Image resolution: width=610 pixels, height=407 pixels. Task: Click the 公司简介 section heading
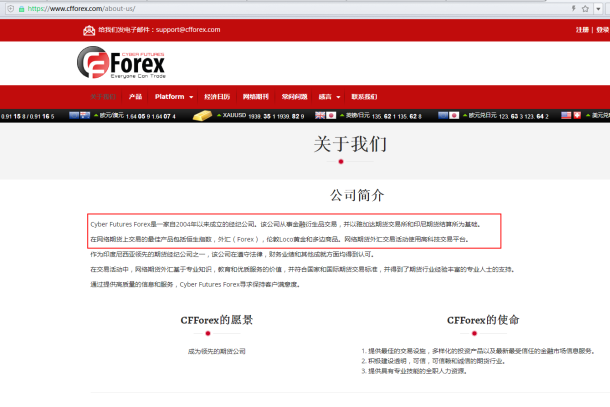(x=357, y=195)
